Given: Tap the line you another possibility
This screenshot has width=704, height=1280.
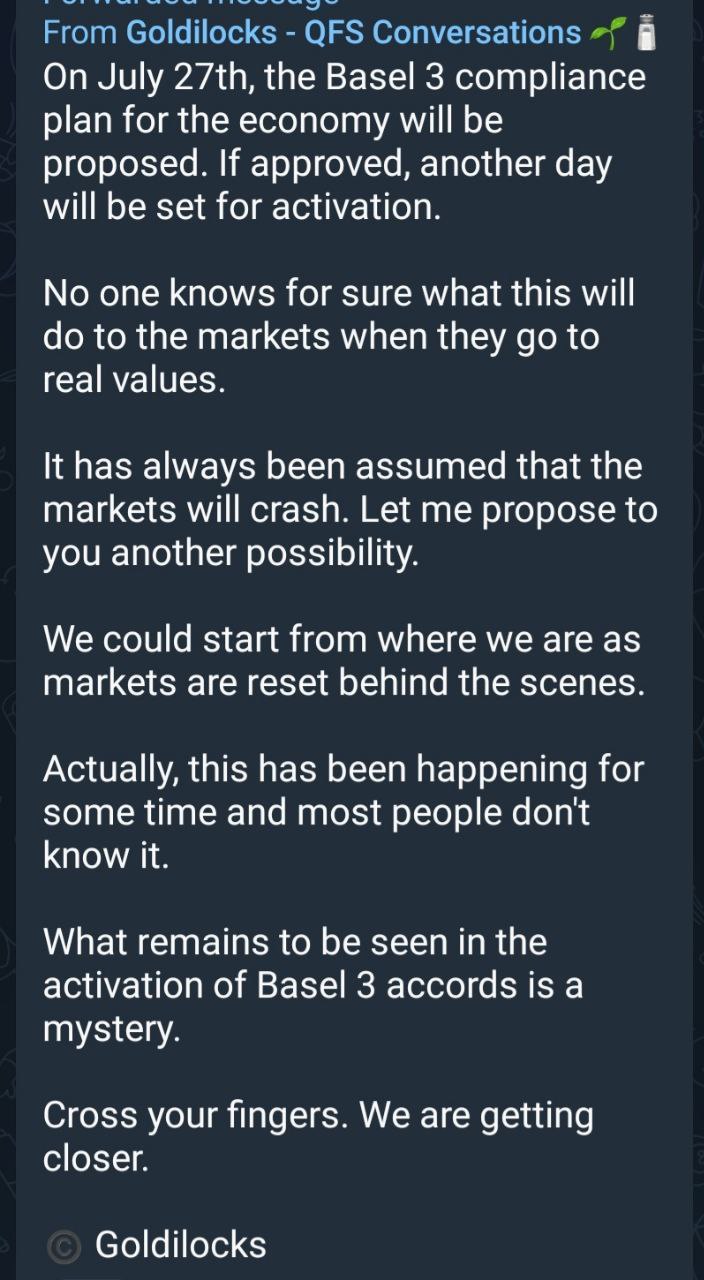Looking at the screenshot, I should pos(230,553).
